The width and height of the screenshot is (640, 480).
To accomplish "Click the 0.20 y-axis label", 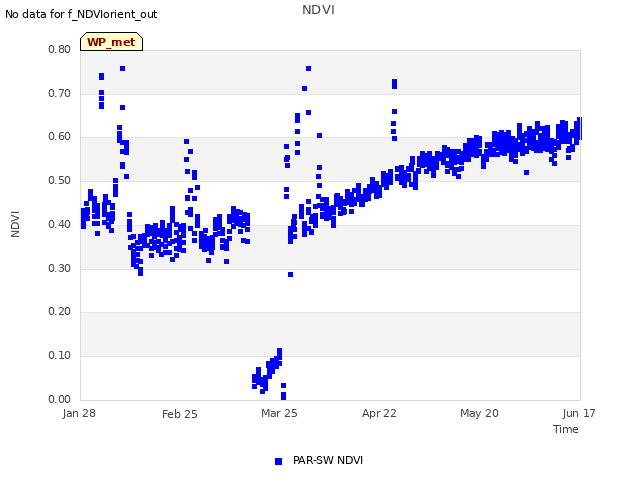I will [59, 311].
